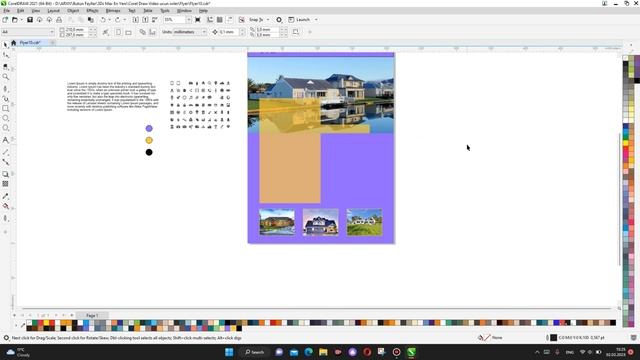Select the Artistic Media tool
Viewport: 640px width, 360px height.
(5, 98)
